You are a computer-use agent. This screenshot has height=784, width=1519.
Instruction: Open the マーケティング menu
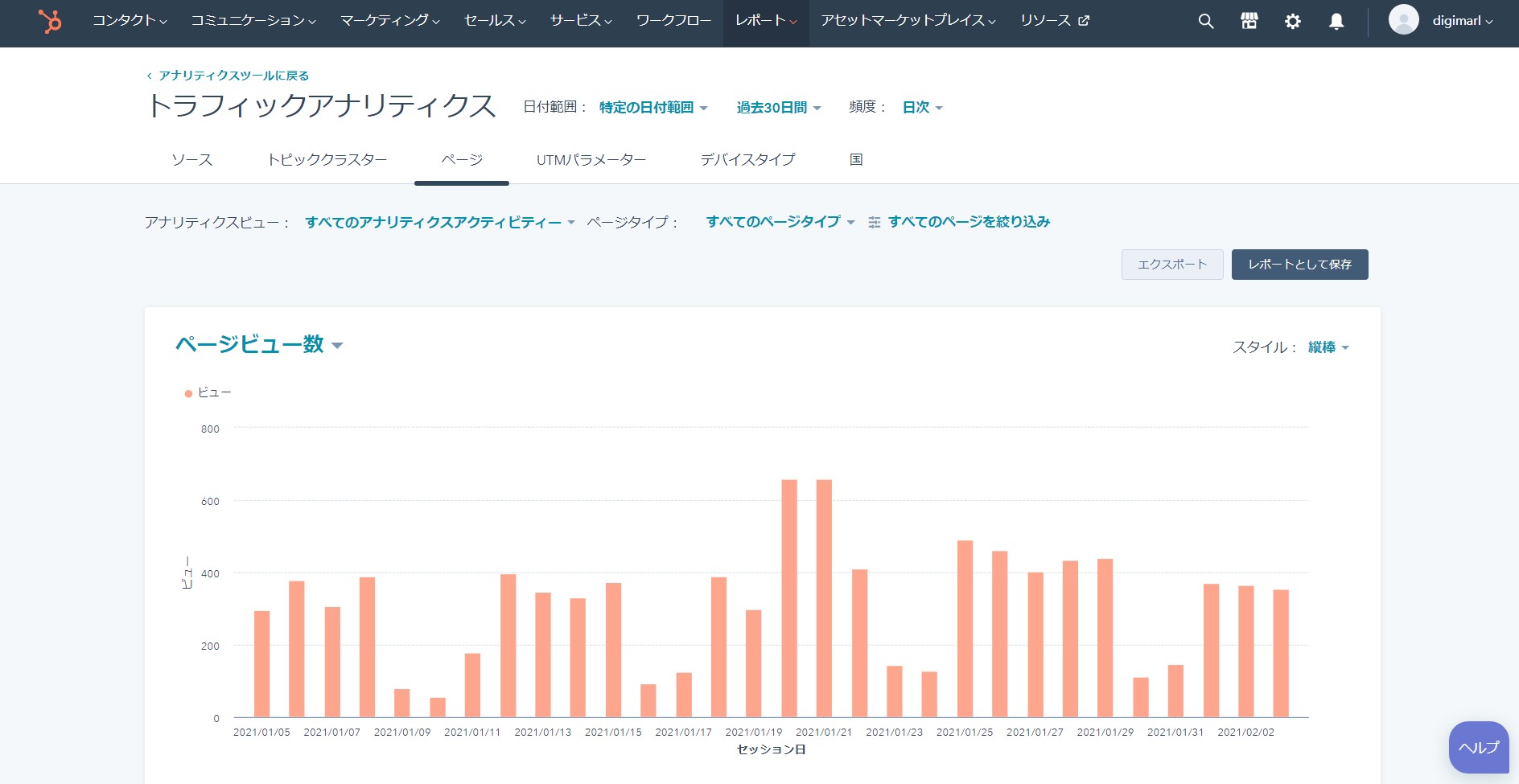pyautogui.click(x=390, y=21)
